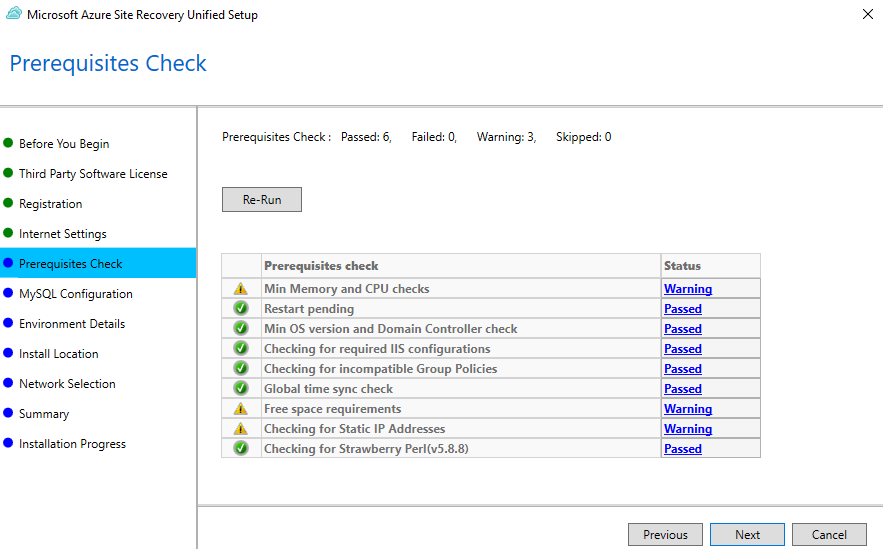Click the warning icon beside Min Memory and CPU checks
This screenshot has width=883, height=549.
click(241, 289)
